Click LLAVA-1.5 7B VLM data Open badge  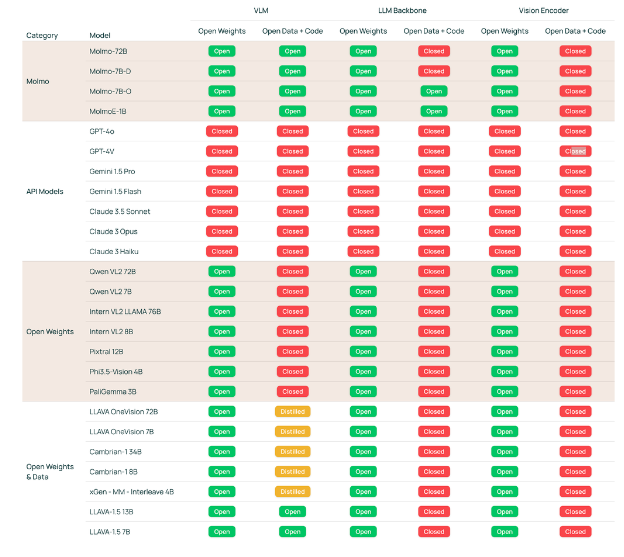point(292,532)
